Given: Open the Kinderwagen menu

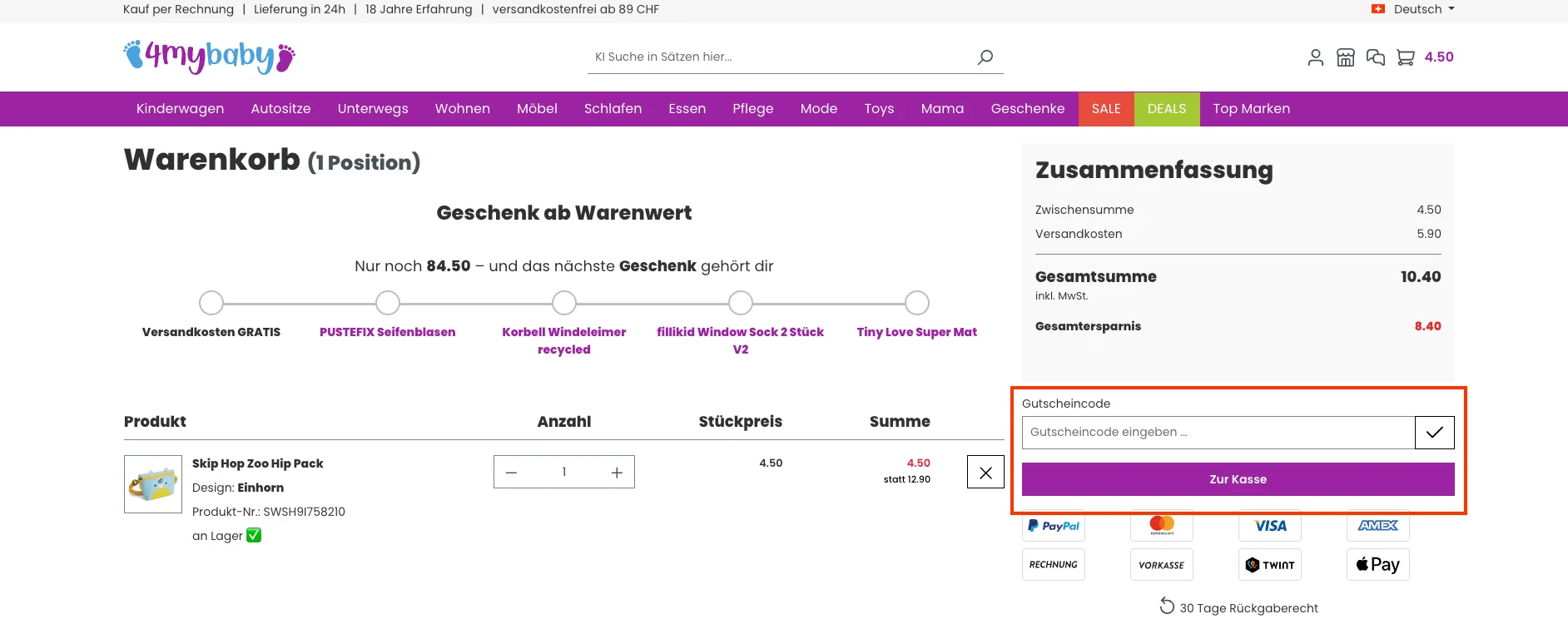Looking at the screenshot, I should pyautogui.click(x=180, y=109).
